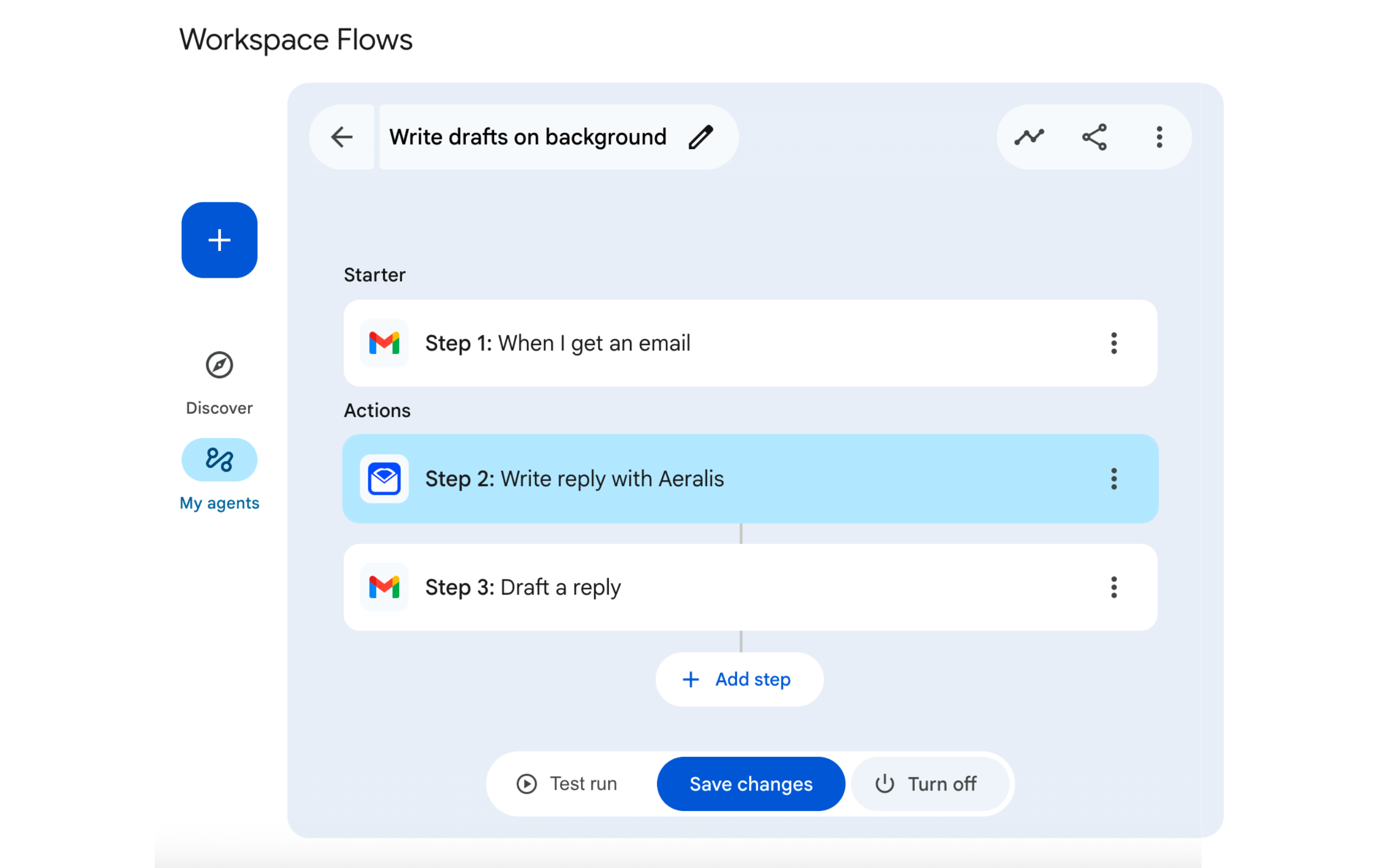The width and height of the screenshot is (1389, 868).
Task: Click Add step below Step 3
Action: pos(740,679)
